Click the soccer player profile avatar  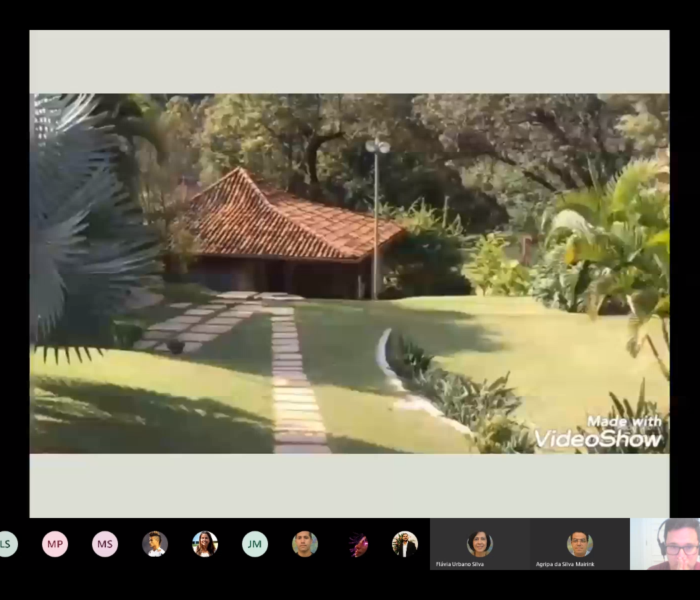[x=155, y=543]
